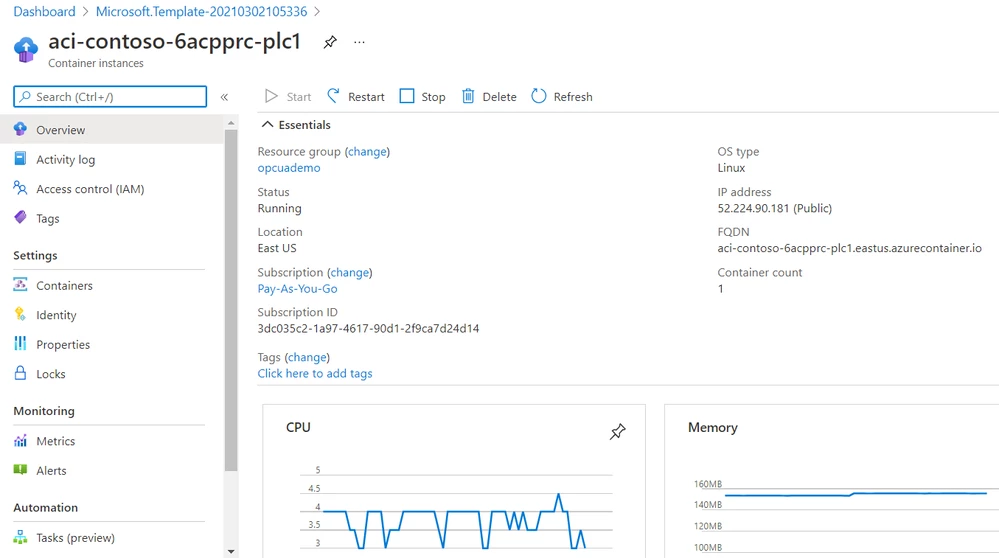Go to the Containers settings page
The width and height of the screenshot is (999, 558).
(x=64, y=285)
